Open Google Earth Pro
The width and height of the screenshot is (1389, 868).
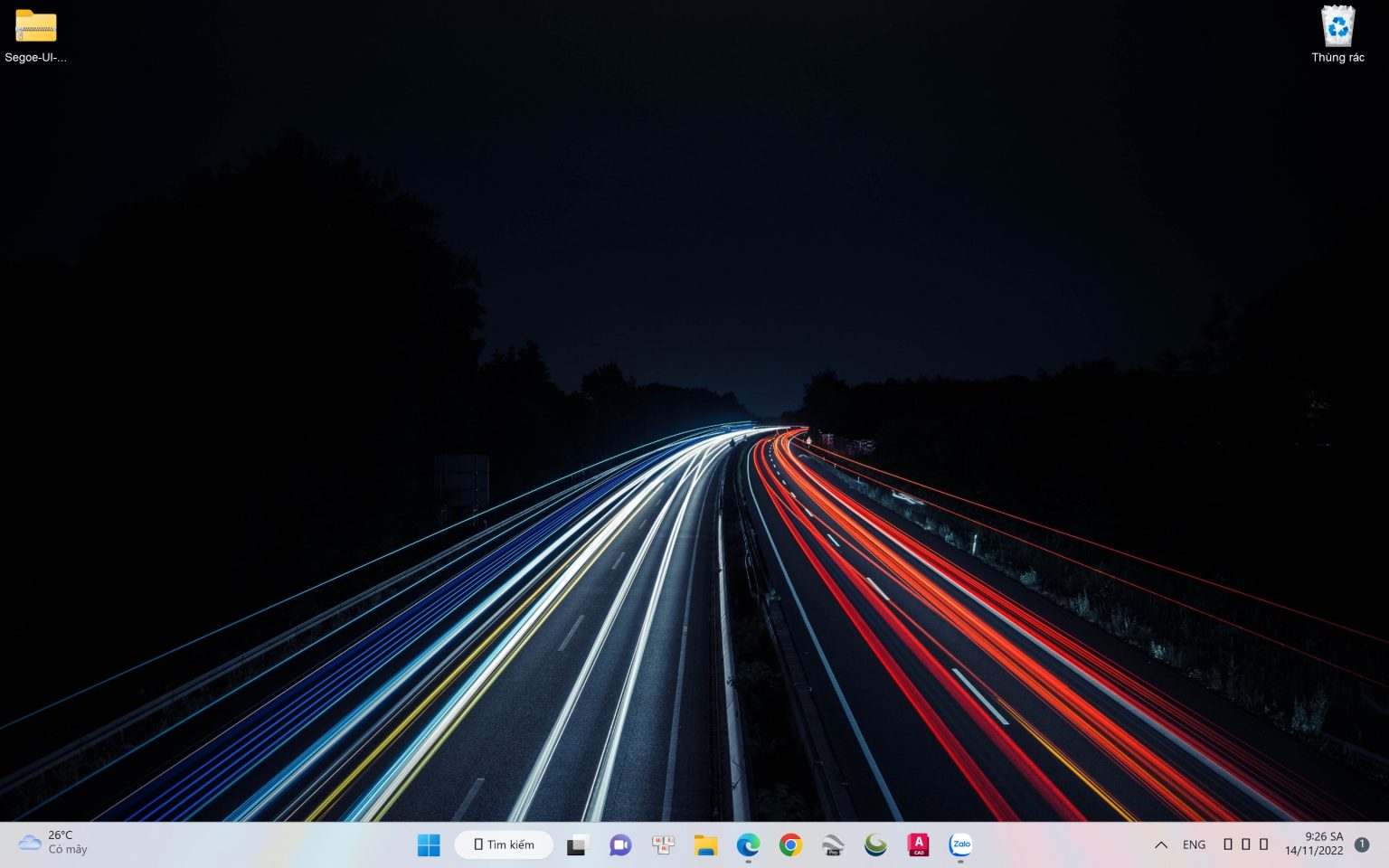coord(833,845)
